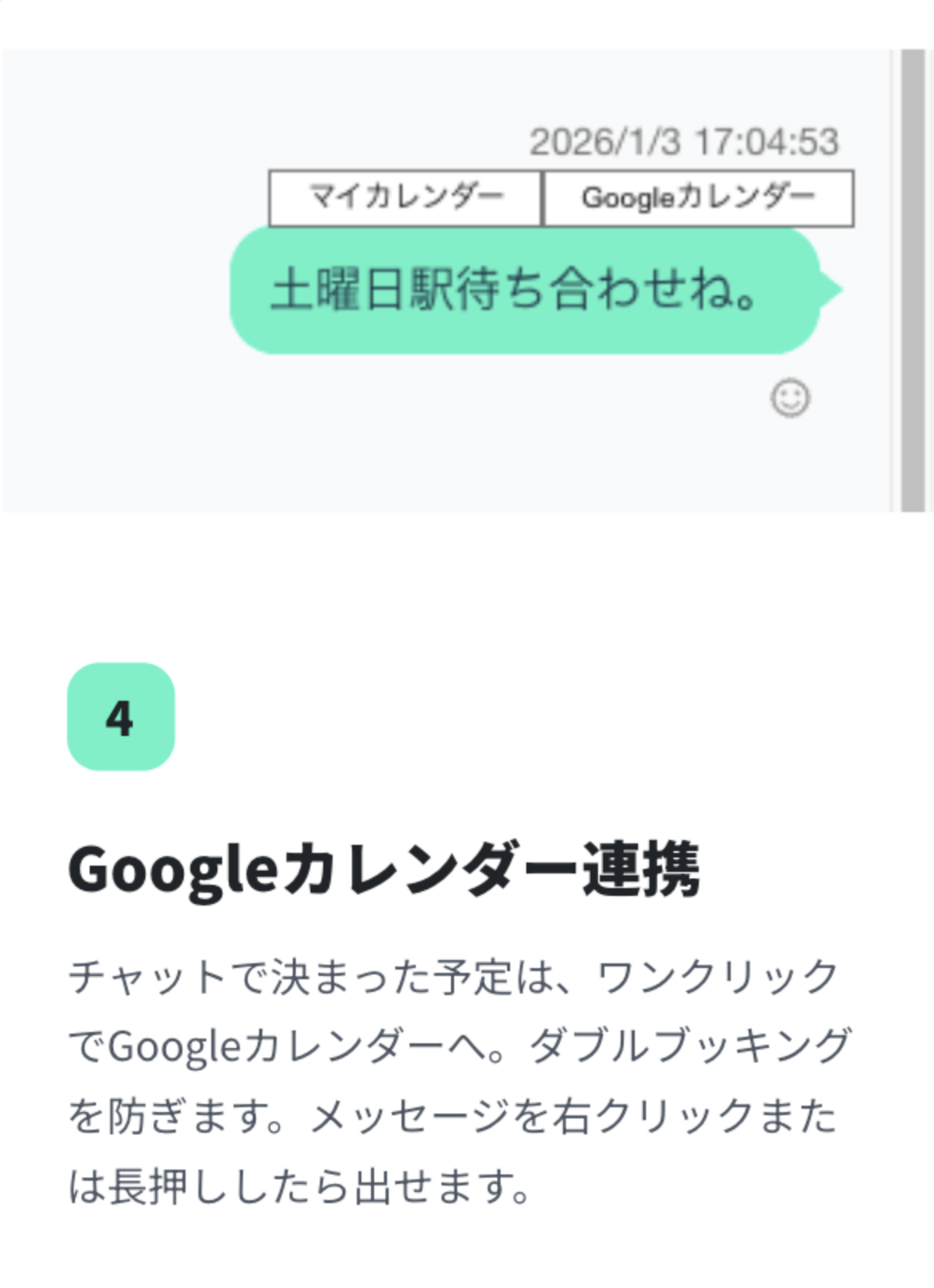Select the green 土曜日駅待ち合わせね。 message bubble
Image resolution: width=934 pixels, height=1288 pixels.
[524, 290]
